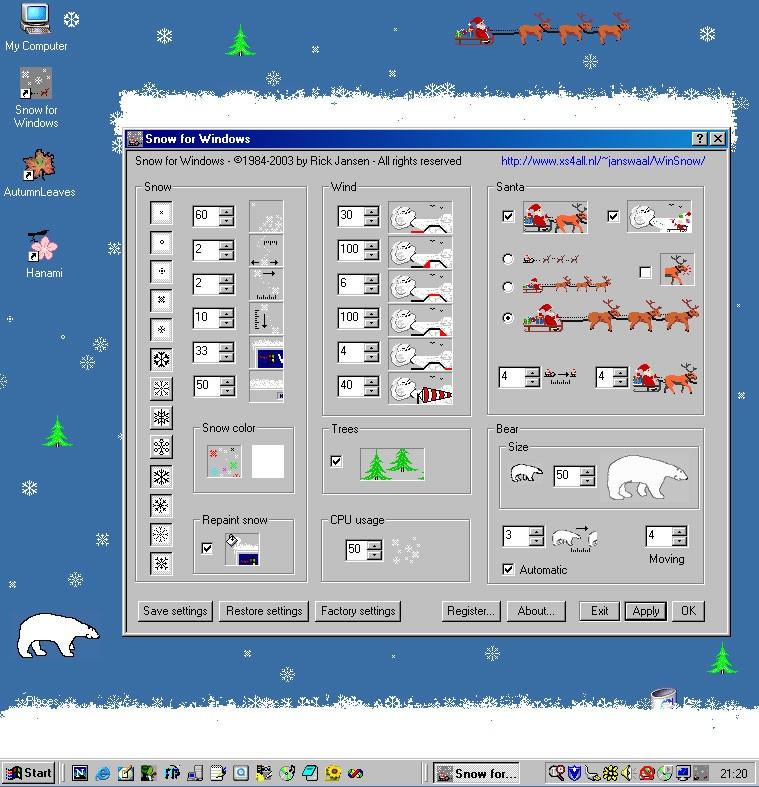Click Factory settings button

point(358,611)
